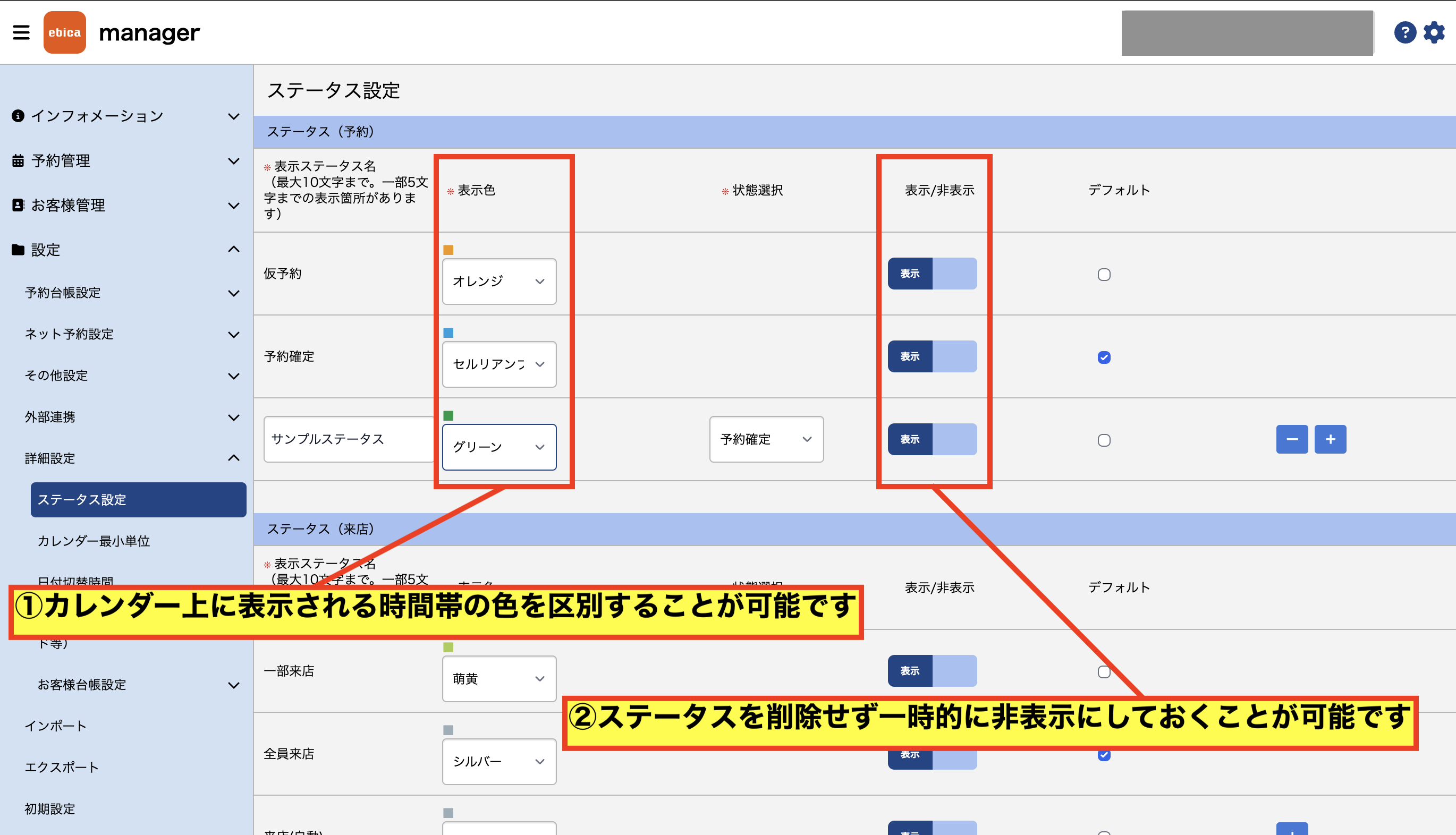Click the お客様管理 contact icon
The width and height of the screenshot is (1456, 835).
pos(18,206)
